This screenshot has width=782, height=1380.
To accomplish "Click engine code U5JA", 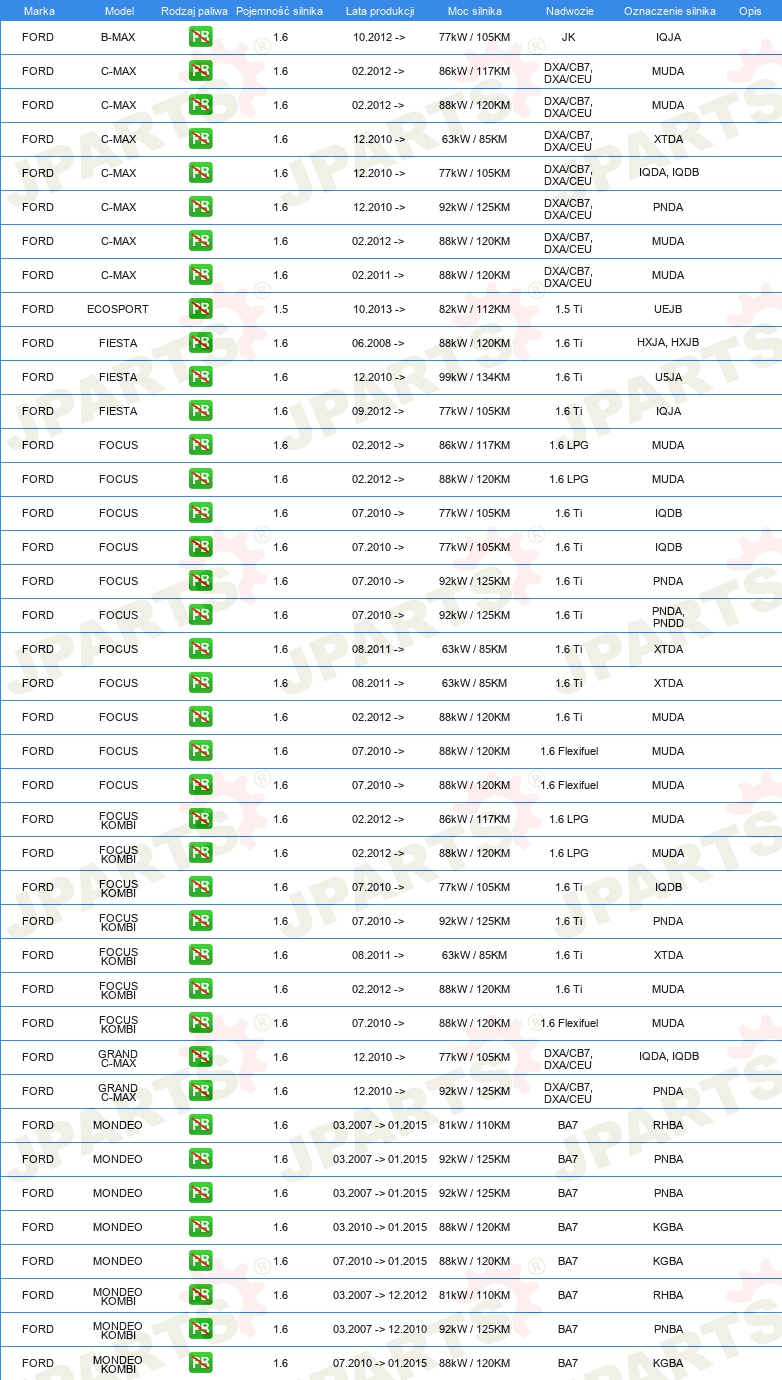I will pos(668,377).
